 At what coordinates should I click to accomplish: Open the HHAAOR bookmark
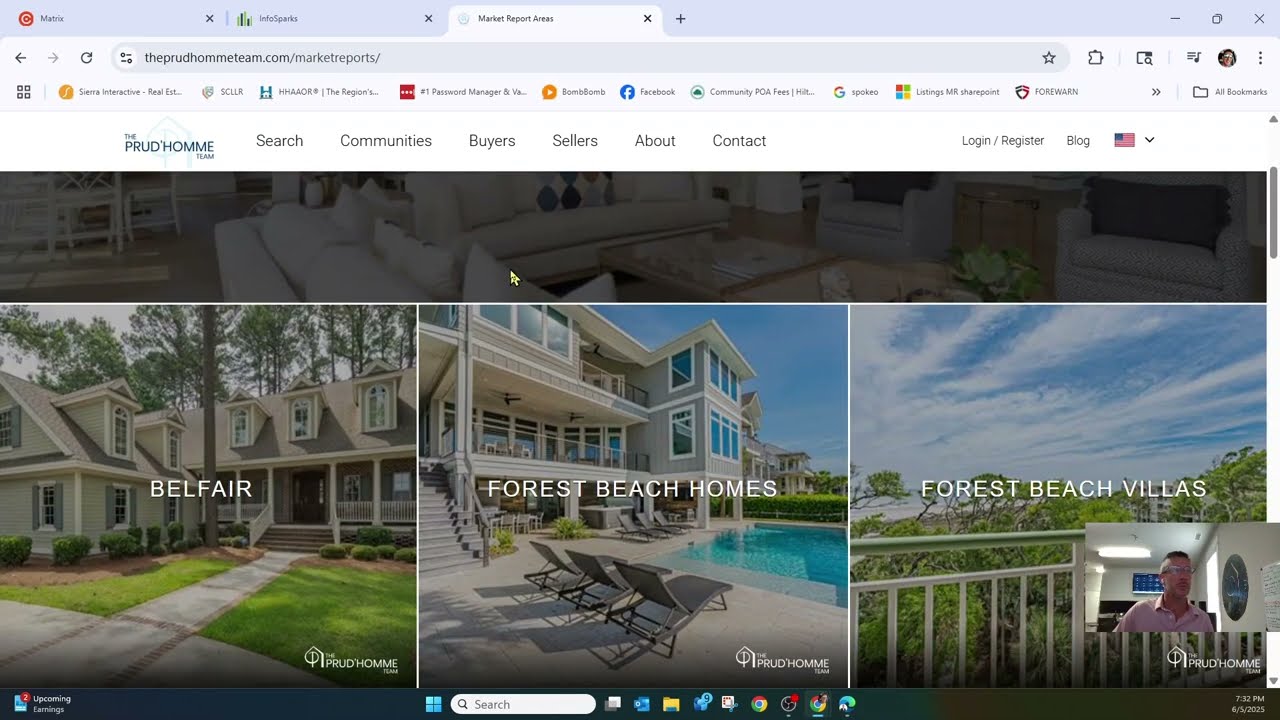[319, 92]
